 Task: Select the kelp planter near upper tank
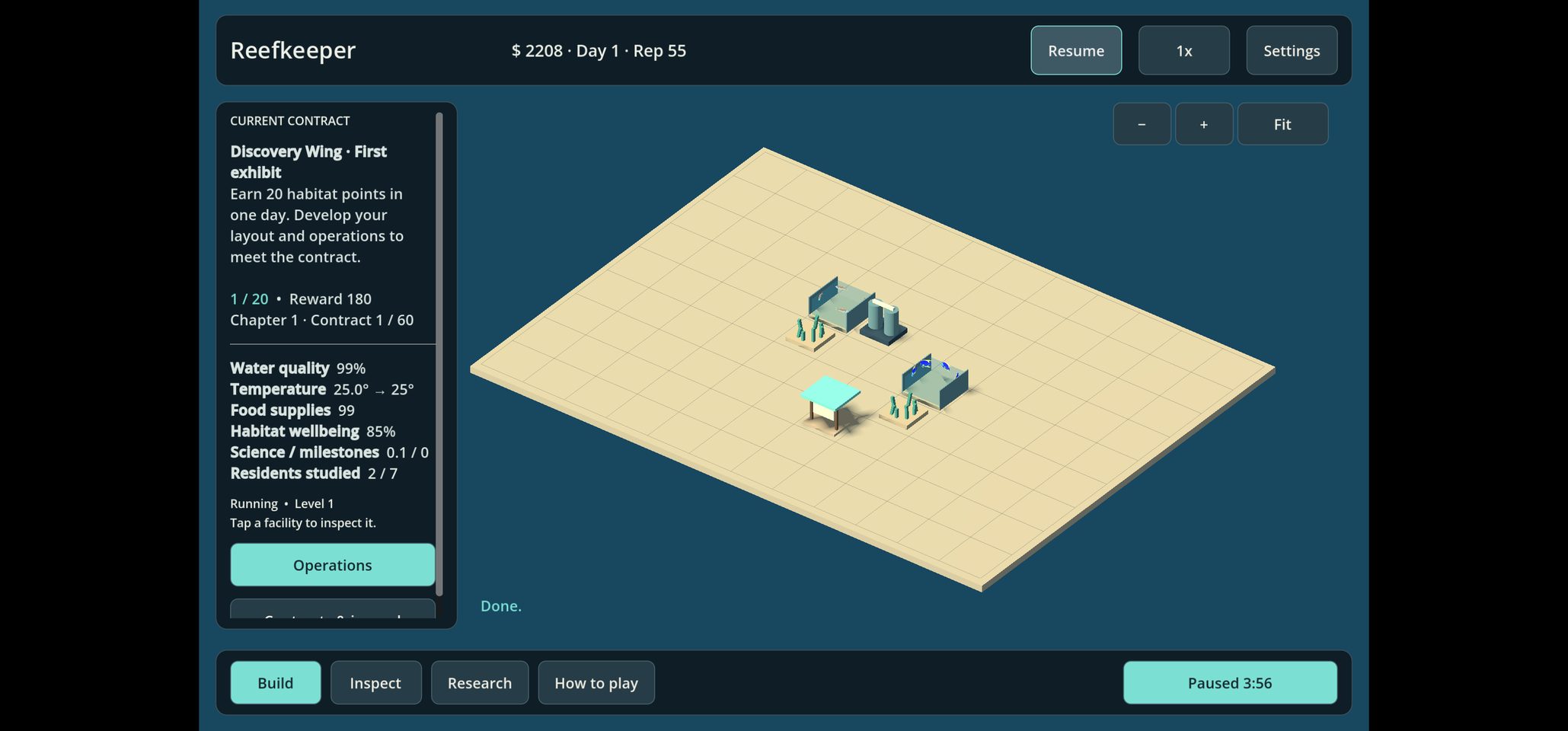[810, 334]
